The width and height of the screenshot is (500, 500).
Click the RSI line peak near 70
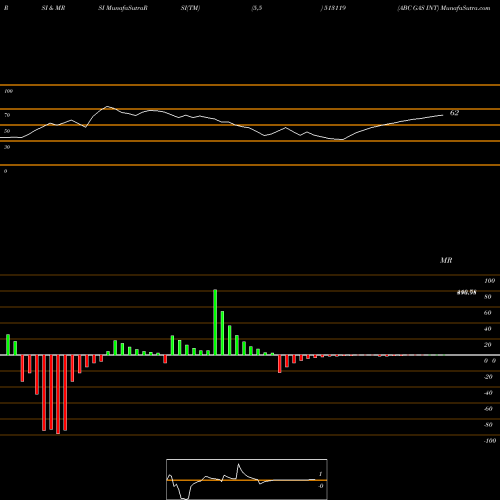(107, 106)
